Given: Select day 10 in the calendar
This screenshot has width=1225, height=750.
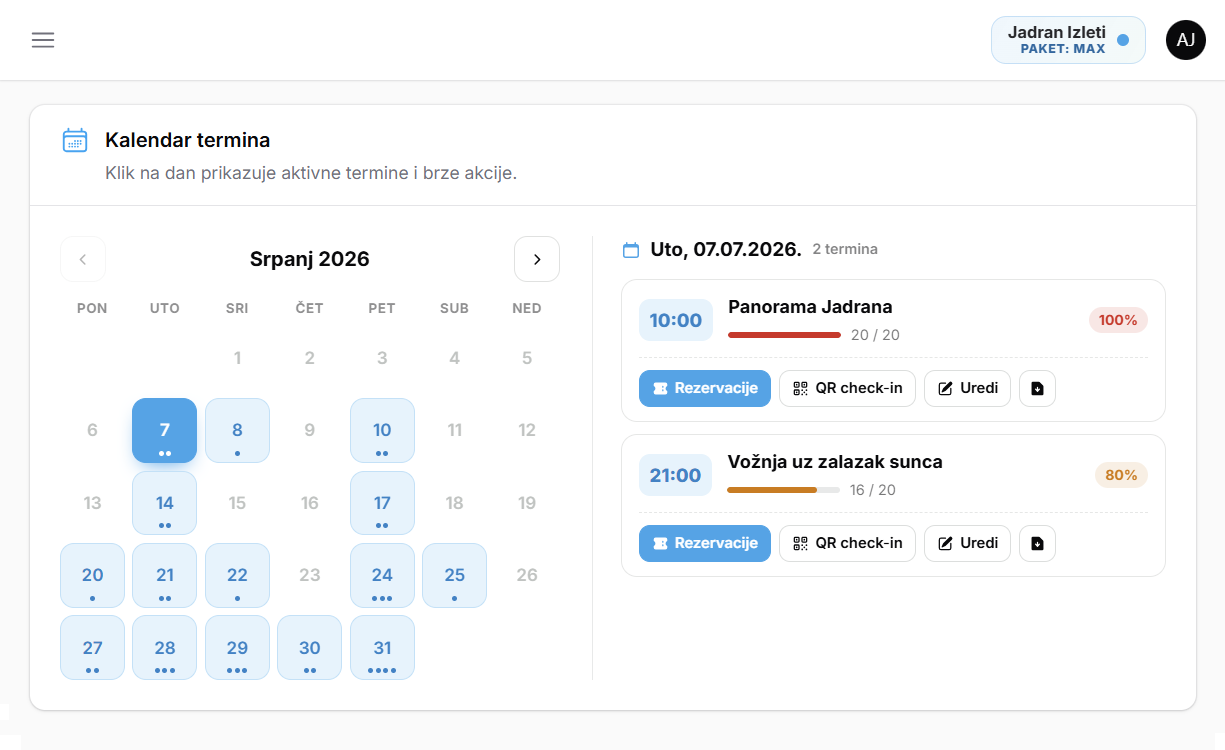Looking at the screenshot, I should click(x=382, y=431).
